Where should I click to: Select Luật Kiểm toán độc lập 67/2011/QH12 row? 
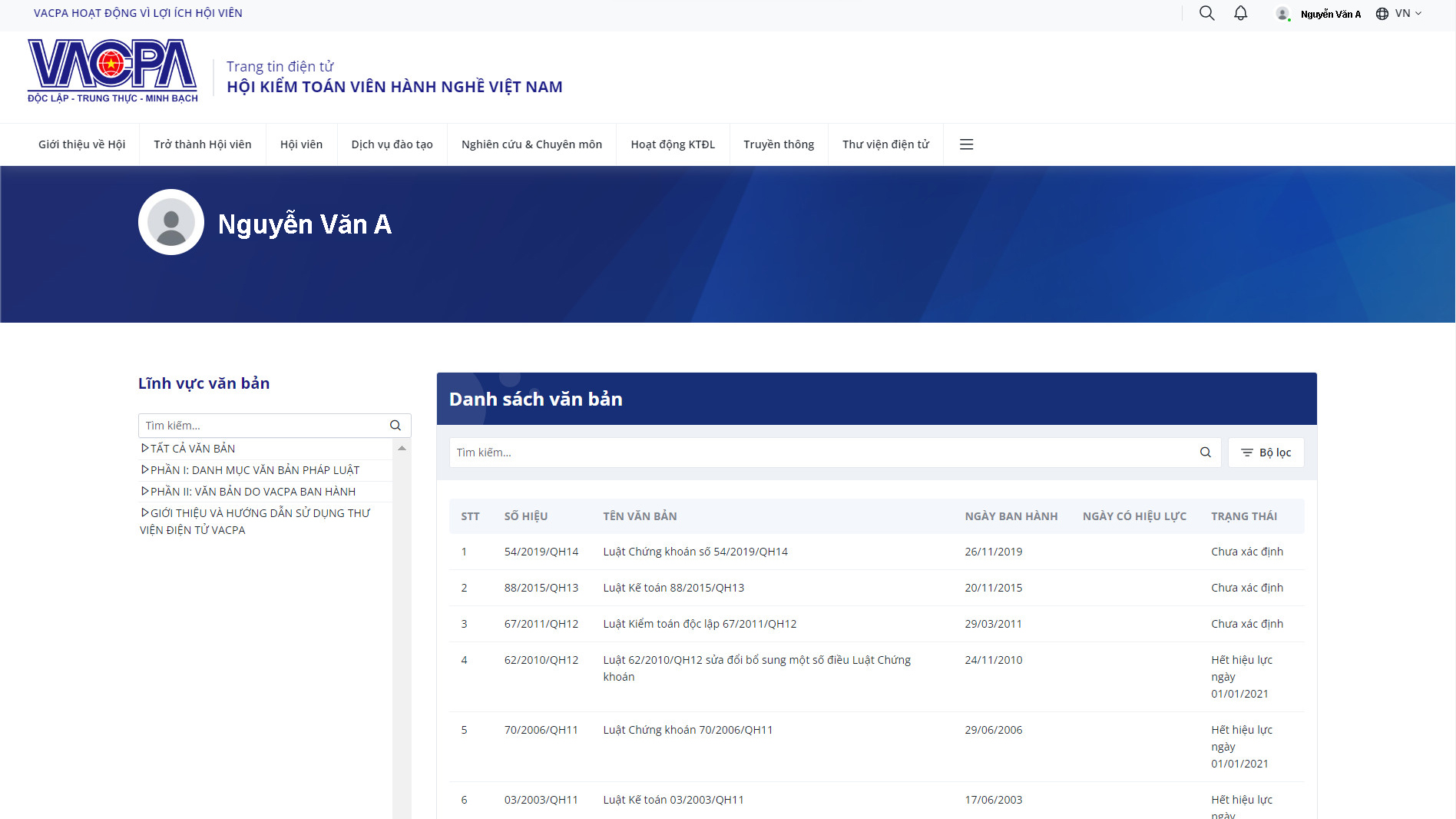(700, 624)
